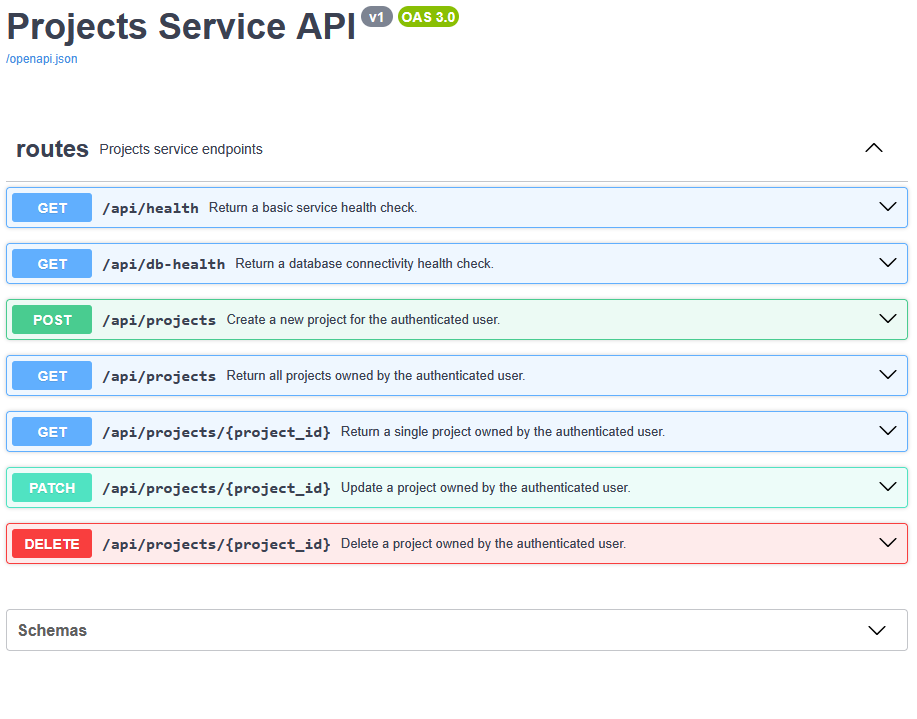Collapse the routes section chevron

[874, 148]
